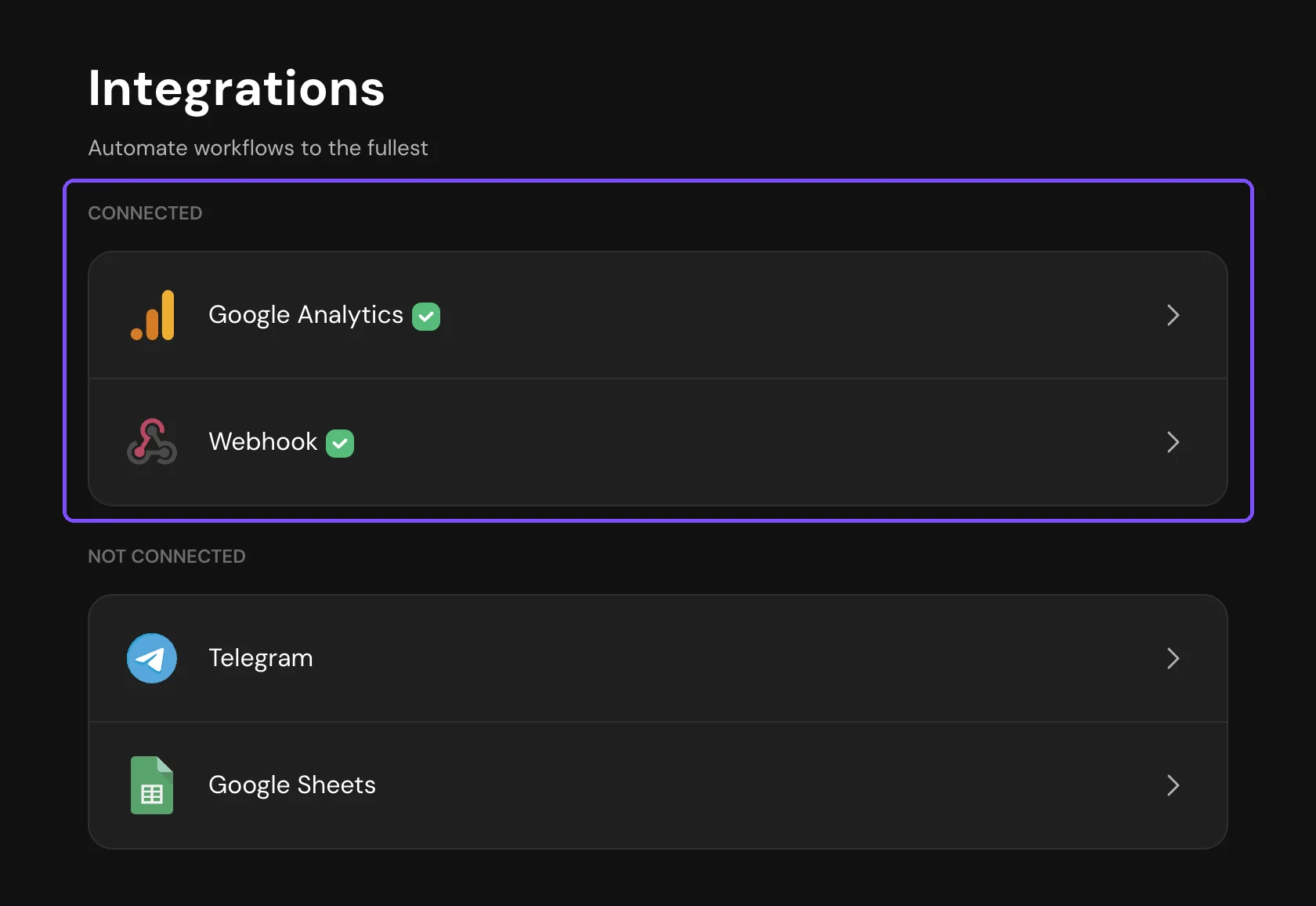Click the green check badge beside Webhook
Screen dimensions: 1316x906
pyautogui.click(x=340, y=444)
